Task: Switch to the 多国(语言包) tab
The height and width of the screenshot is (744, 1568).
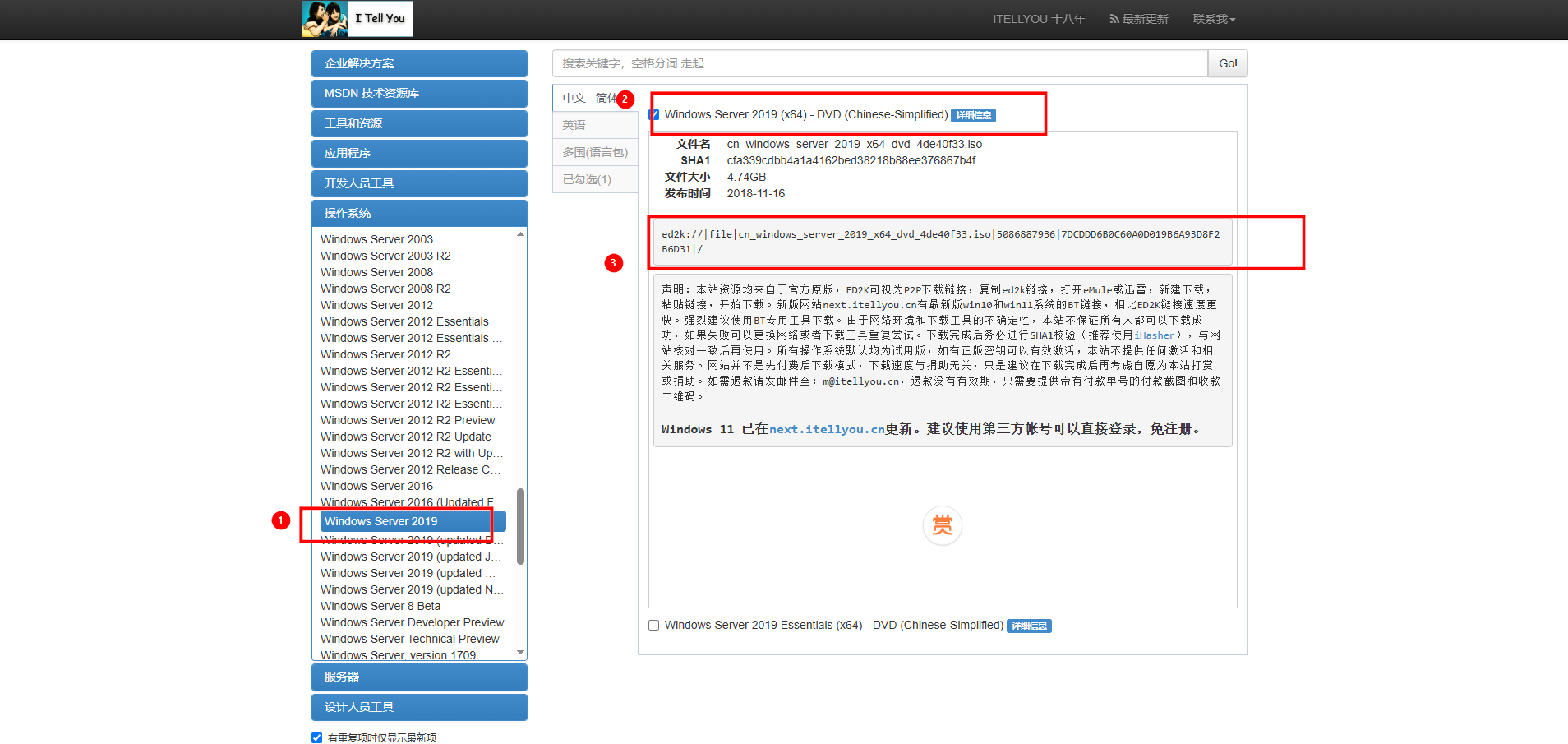Action: click(595, 152)
